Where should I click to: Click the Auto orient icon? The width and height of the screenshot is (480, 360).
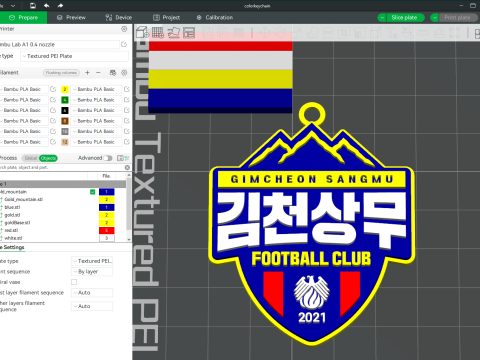tap(174, 32)
